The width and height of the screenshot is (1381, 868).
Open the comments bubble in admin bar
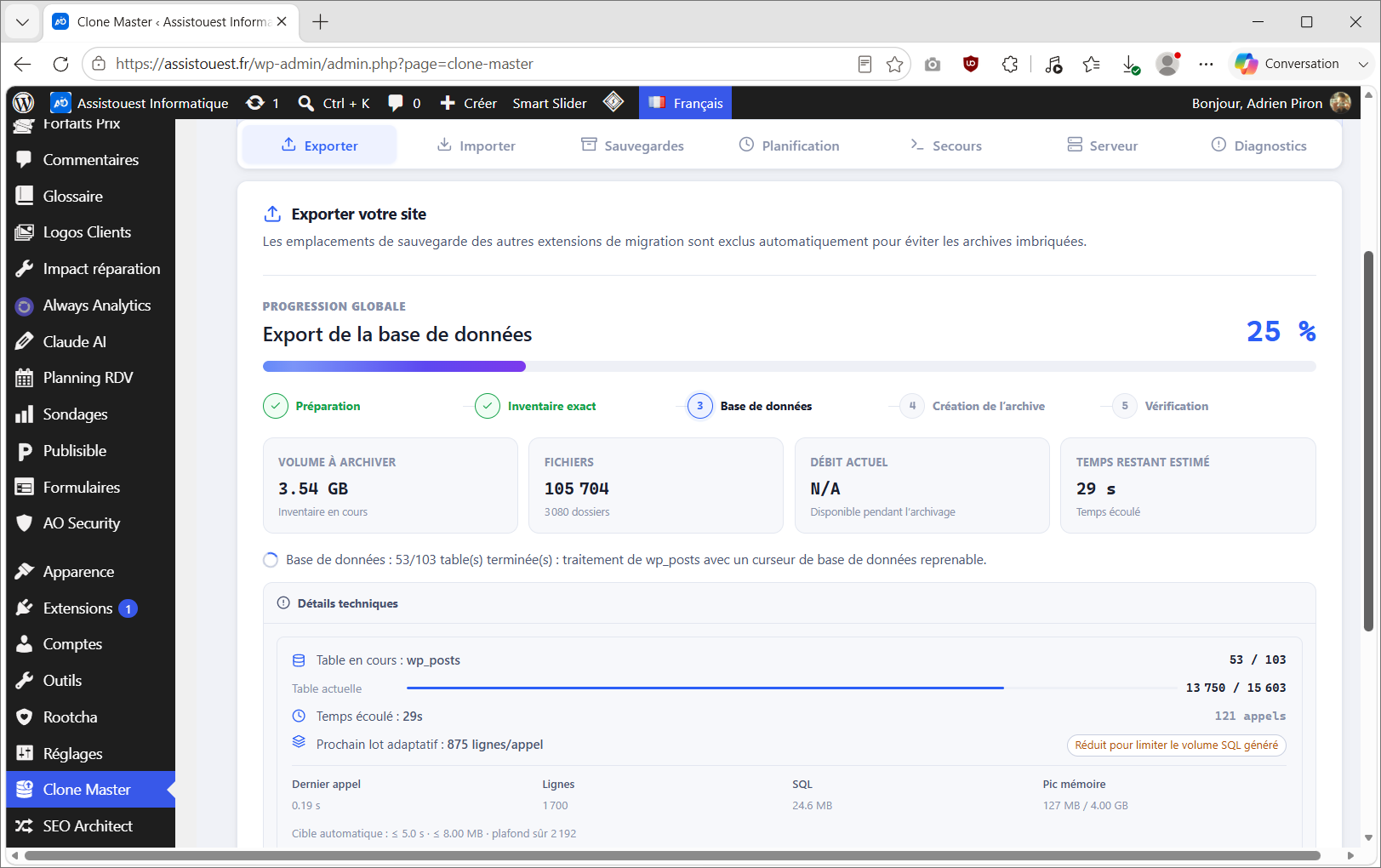tap(404, 103)
